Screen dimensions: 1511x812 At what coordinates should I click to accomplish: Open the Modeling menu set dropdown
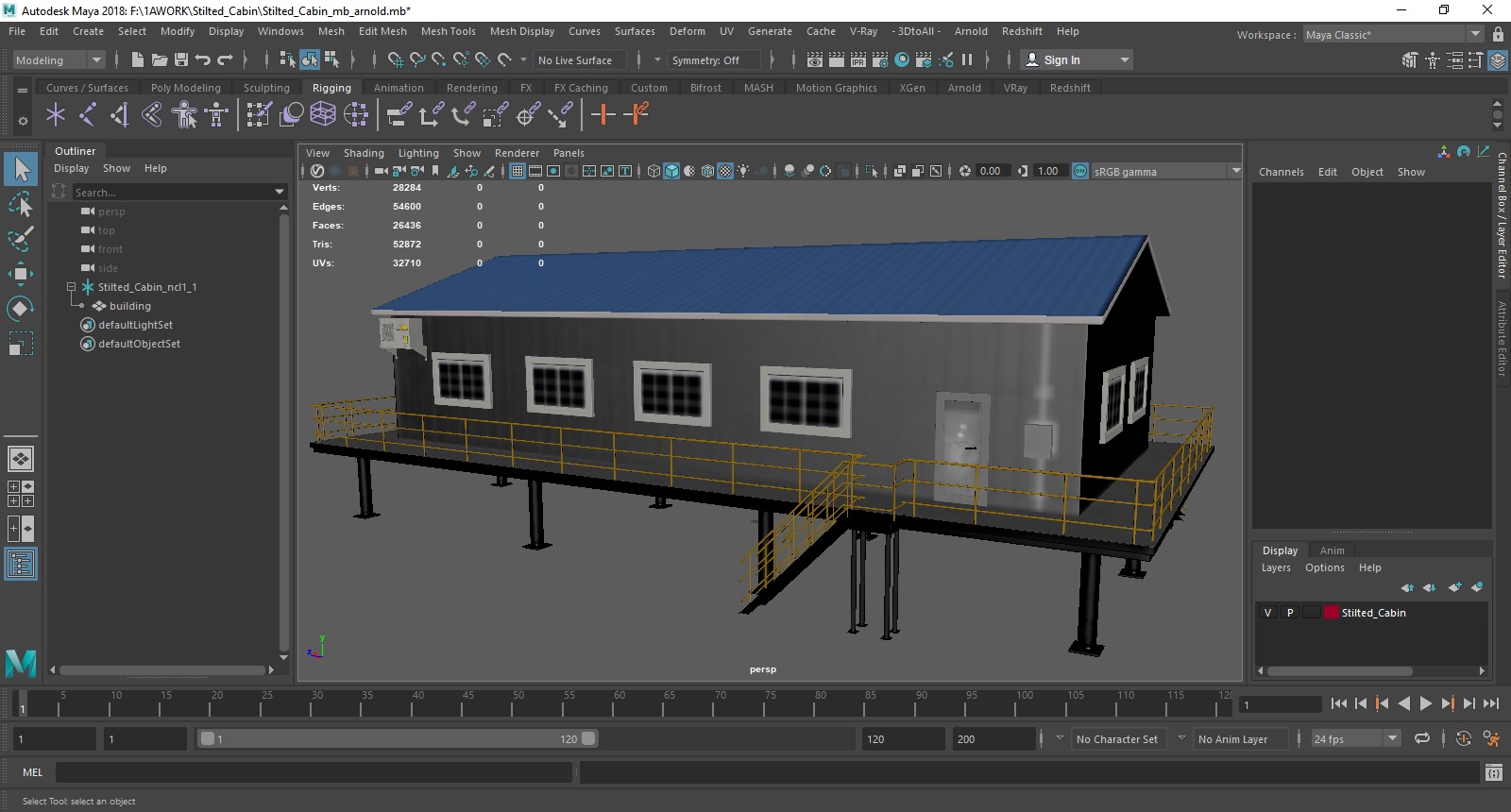pyautogui.click(x=59, y=59)
